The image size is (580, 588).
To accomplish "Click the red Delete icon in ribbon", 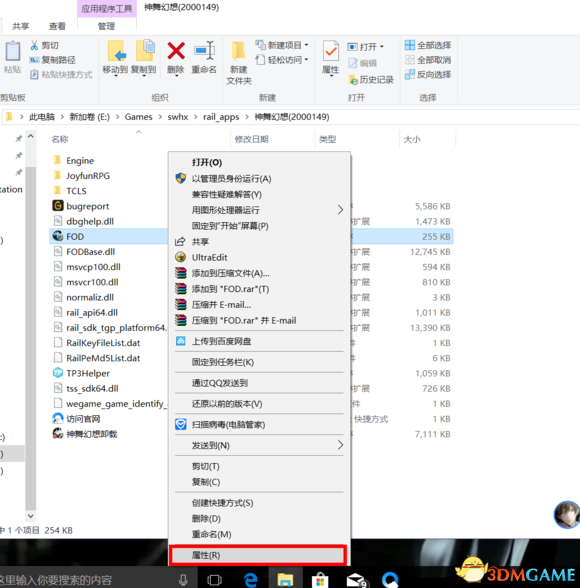I will (x=176, y=51).
